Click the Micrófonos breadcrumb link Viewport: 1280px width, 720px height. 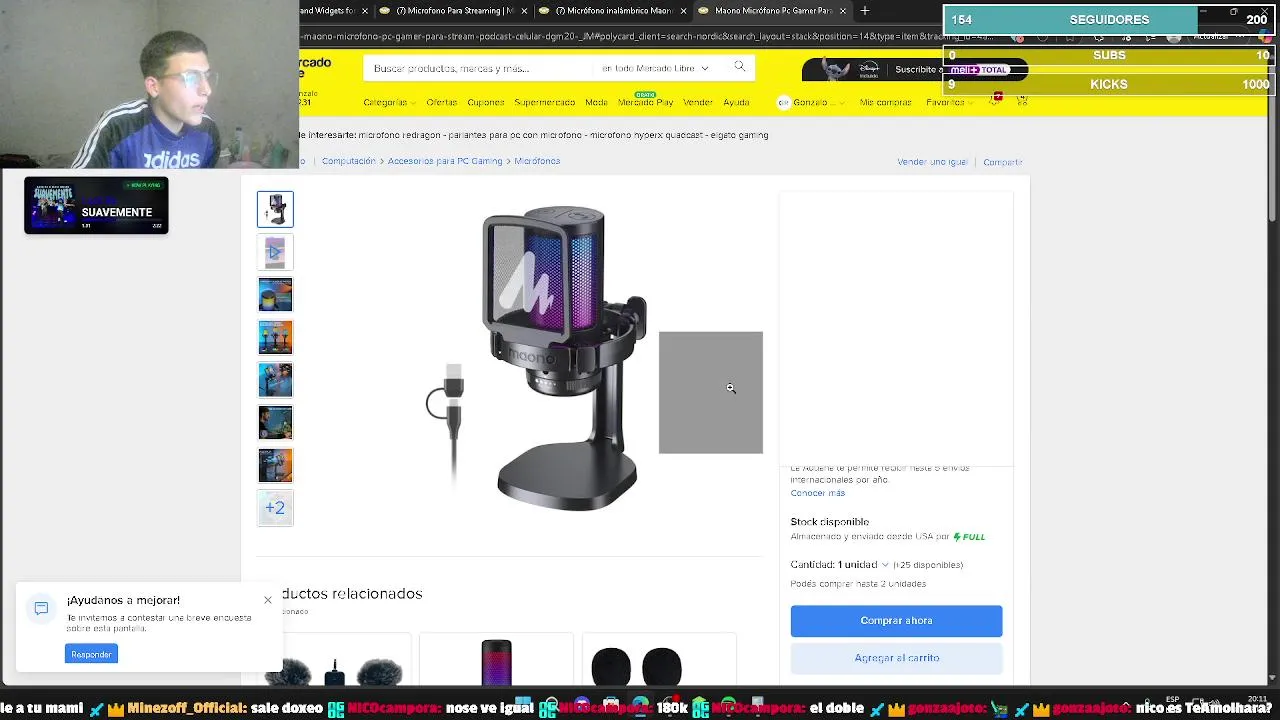(x=537, y=161)
